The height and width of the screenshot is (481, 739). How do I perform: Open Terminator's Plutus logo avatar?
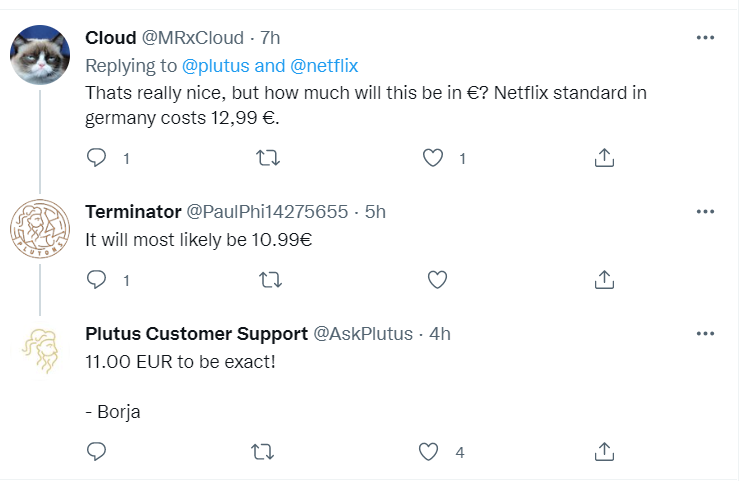pos(40,230)
